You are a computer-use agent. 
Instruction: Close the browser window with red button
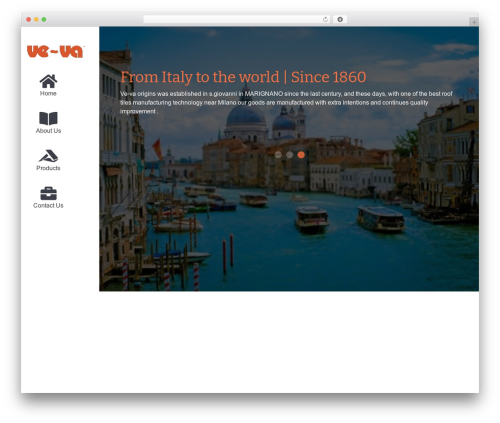point(29,19)
